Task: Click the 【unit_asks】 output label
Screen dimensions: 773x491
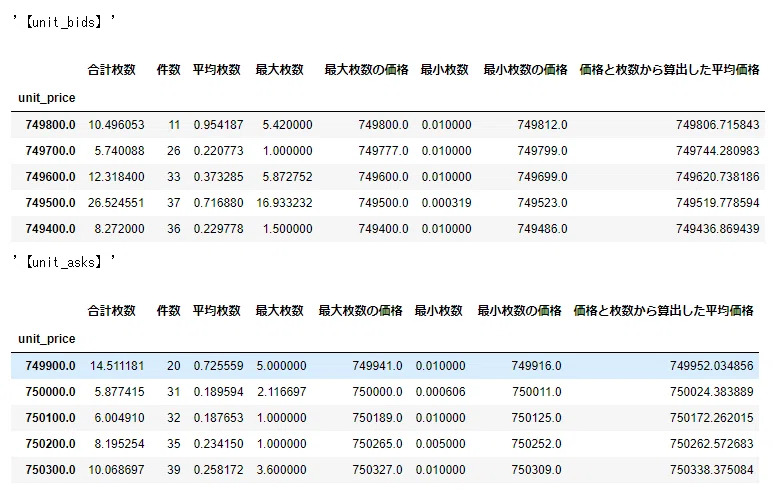Action: pos(64,262)
